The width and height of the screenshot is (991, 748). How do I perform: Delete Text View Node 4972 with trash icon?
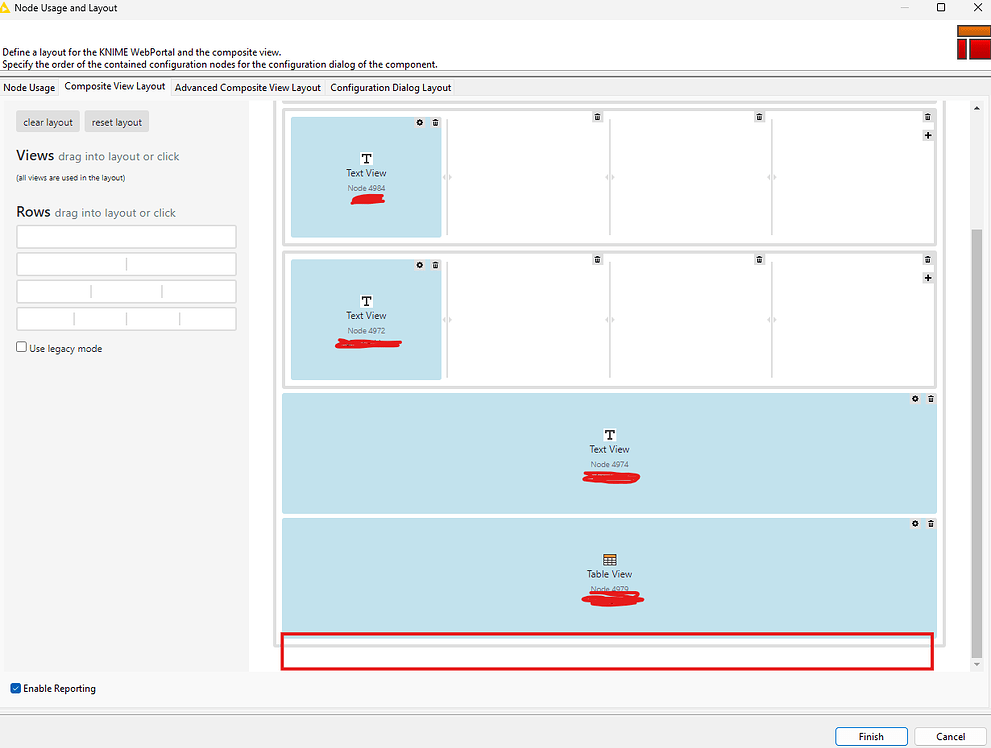435,265
